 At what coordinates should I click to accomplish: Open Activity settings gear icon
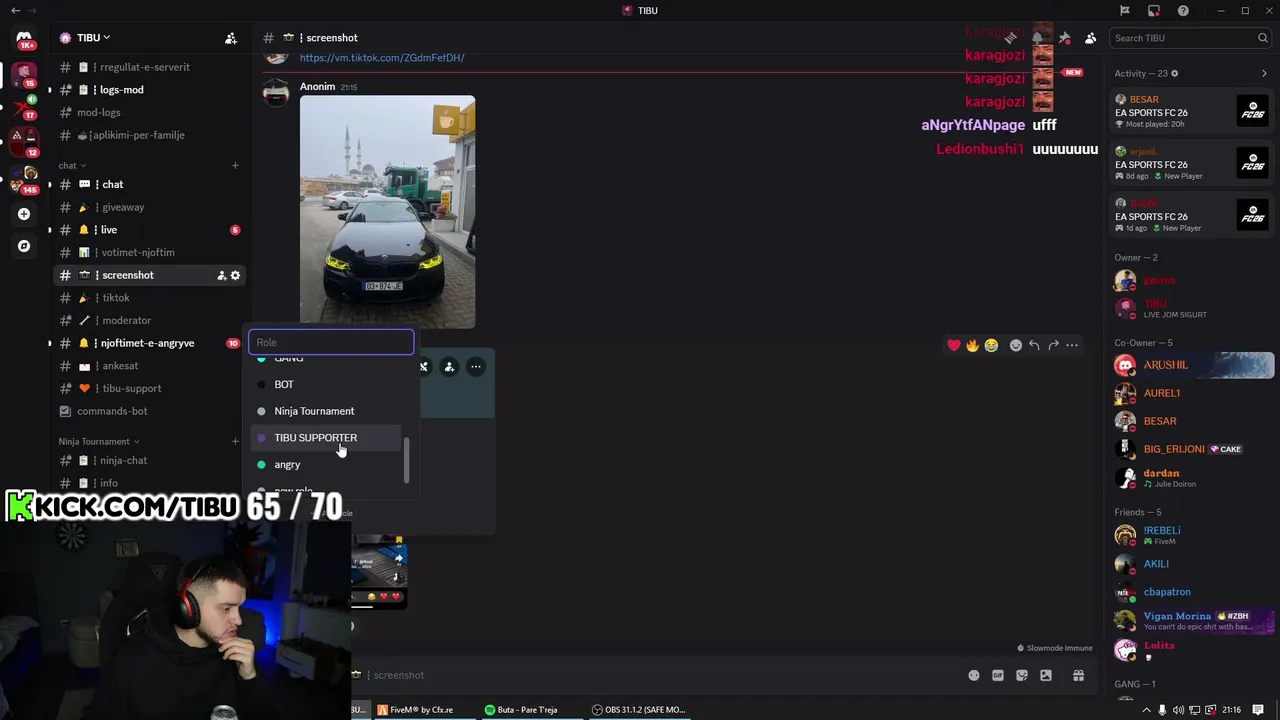(1174, 73)
